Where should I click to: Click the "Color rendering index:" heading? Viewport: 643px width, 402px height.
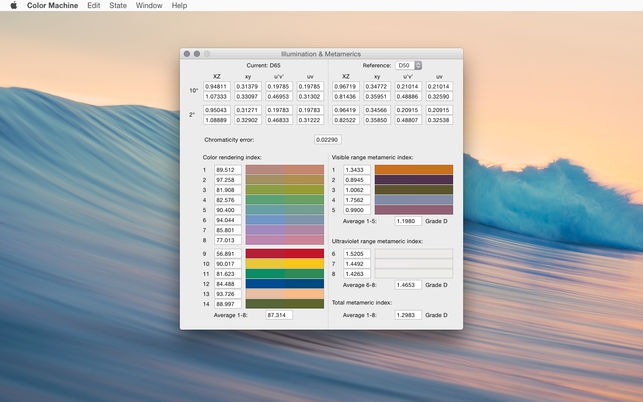(x=232, y=158)
